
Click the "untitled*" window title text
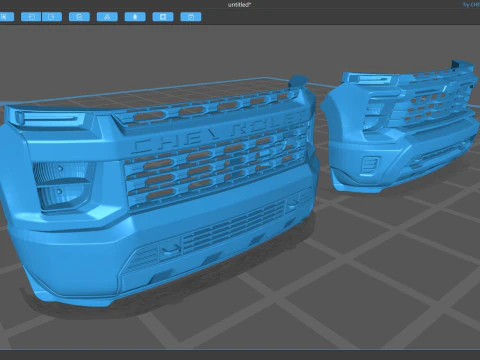239,5
